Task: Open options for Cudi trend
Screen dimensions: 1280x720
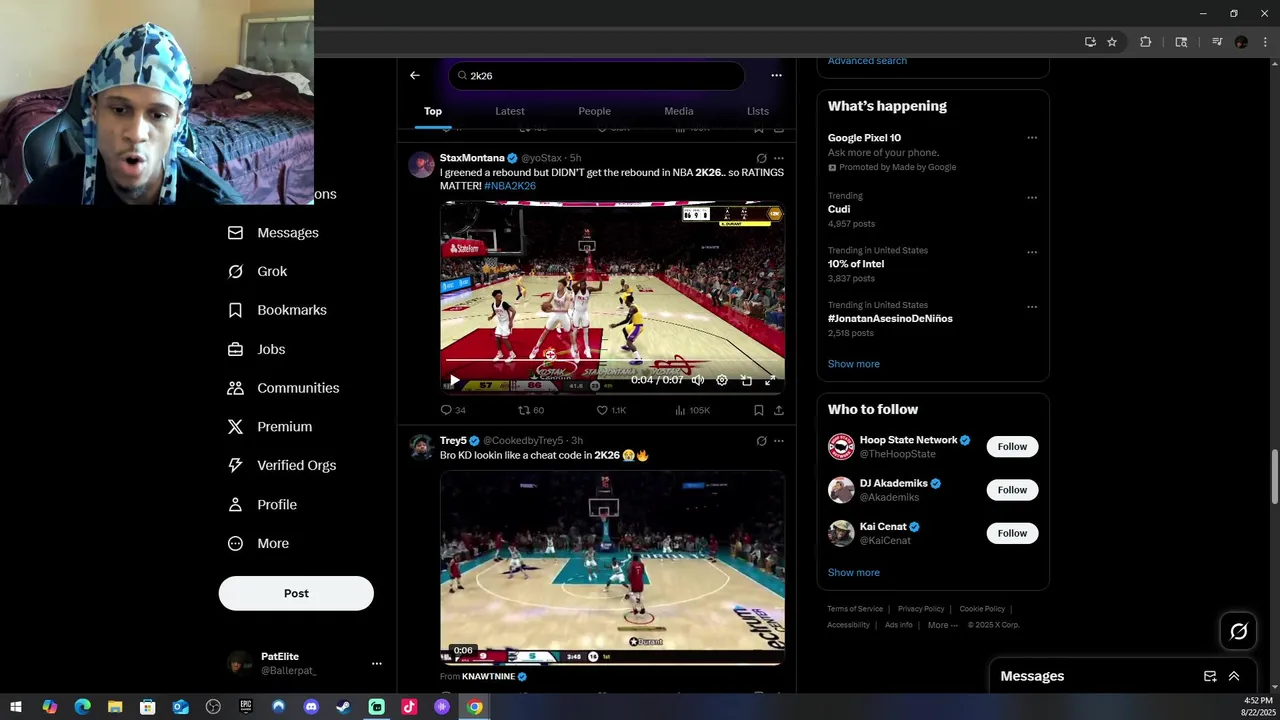Action: [x=1032, y=198]
